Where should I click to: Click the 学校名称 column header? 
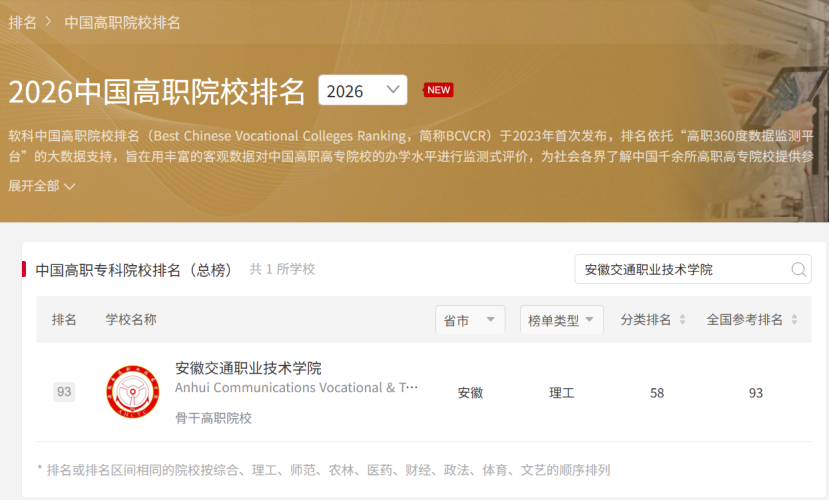[x=131, y=320]
